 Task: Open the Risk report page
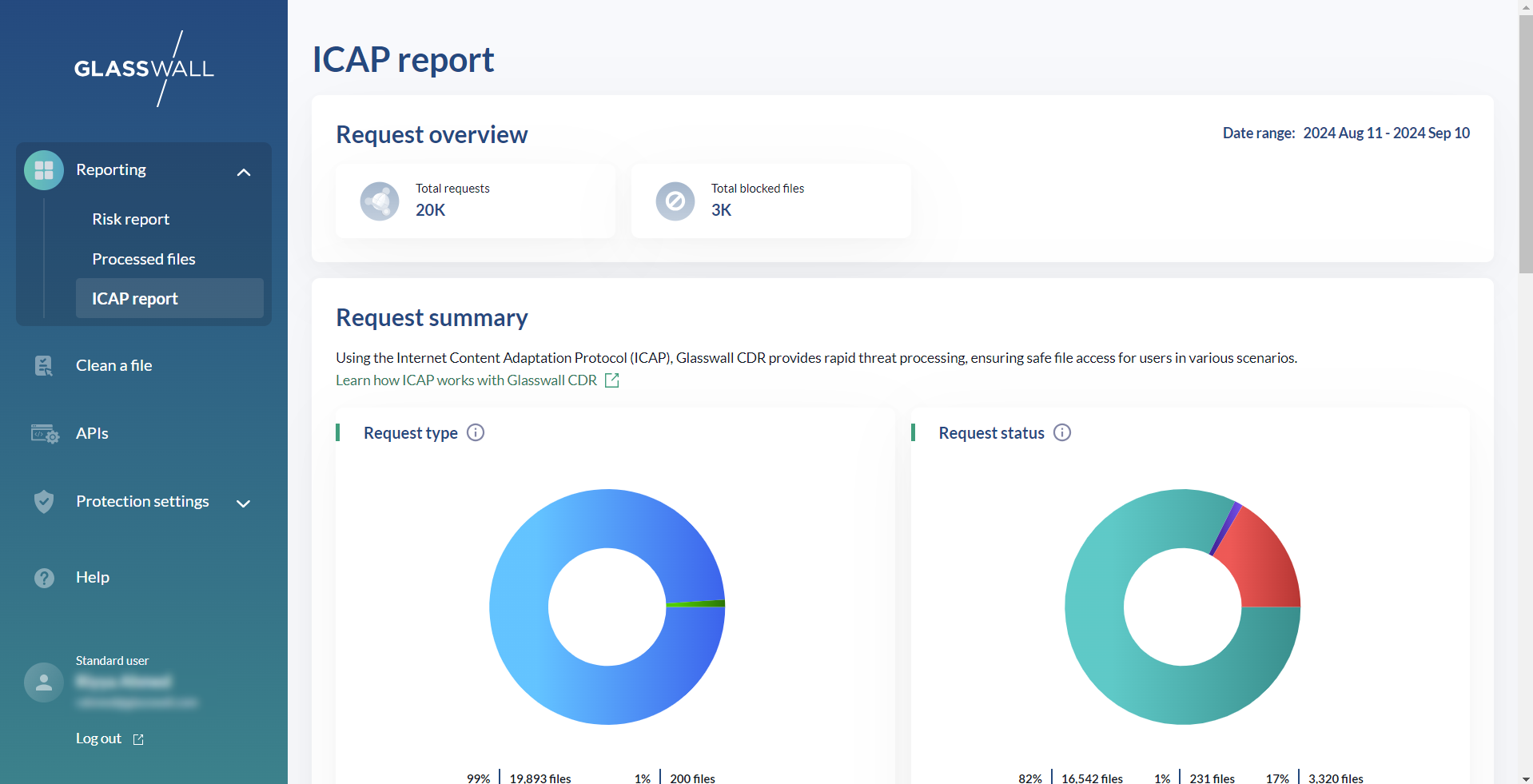click(x=130, y=219)
